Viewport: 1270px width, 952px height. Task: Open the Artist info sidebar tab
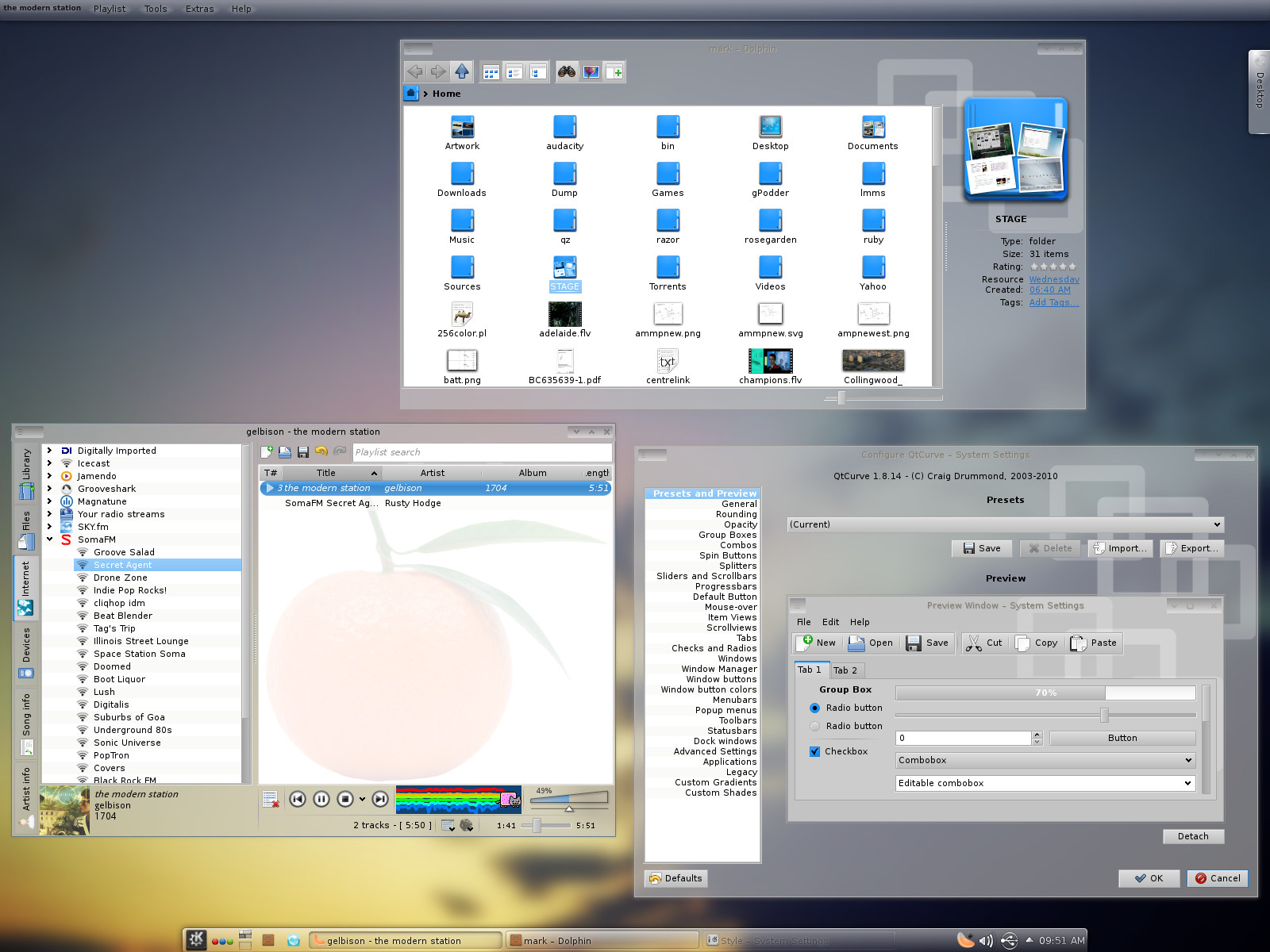coord(26,798)
